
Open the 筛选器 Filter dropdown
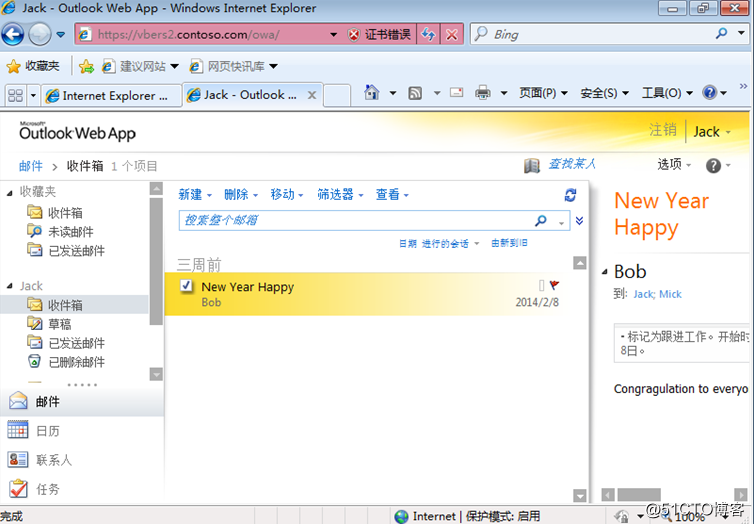click(340, 194)
